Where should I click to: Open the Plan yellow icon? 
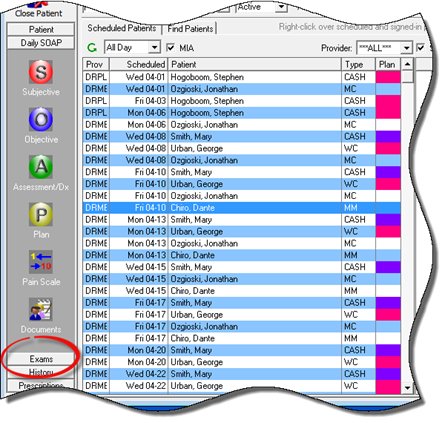41,214
